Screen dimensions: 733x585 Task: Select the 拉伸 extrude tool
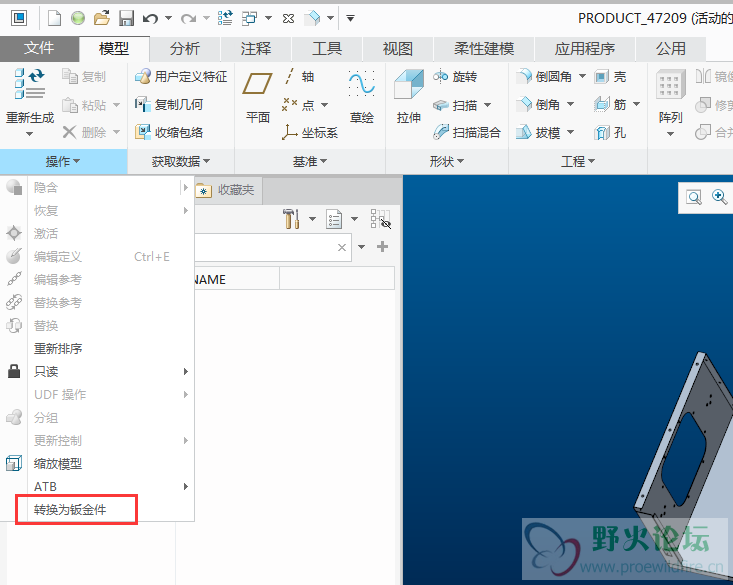[x=409, y=96]
